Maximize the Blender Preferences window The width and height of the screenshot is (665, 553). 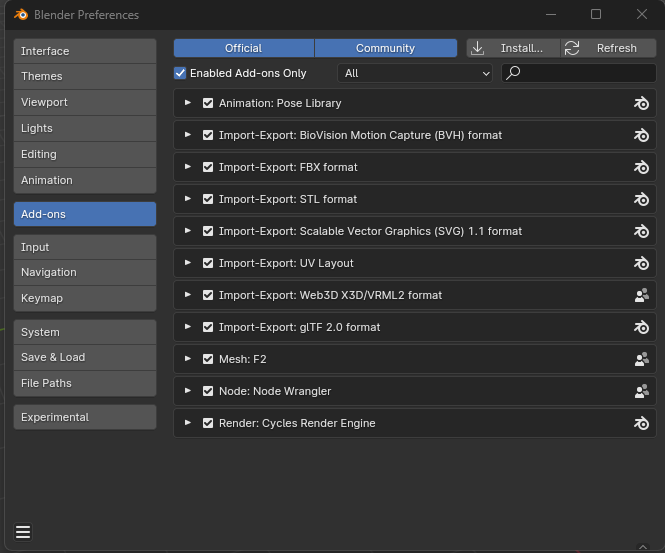click(x=596, y=14)
